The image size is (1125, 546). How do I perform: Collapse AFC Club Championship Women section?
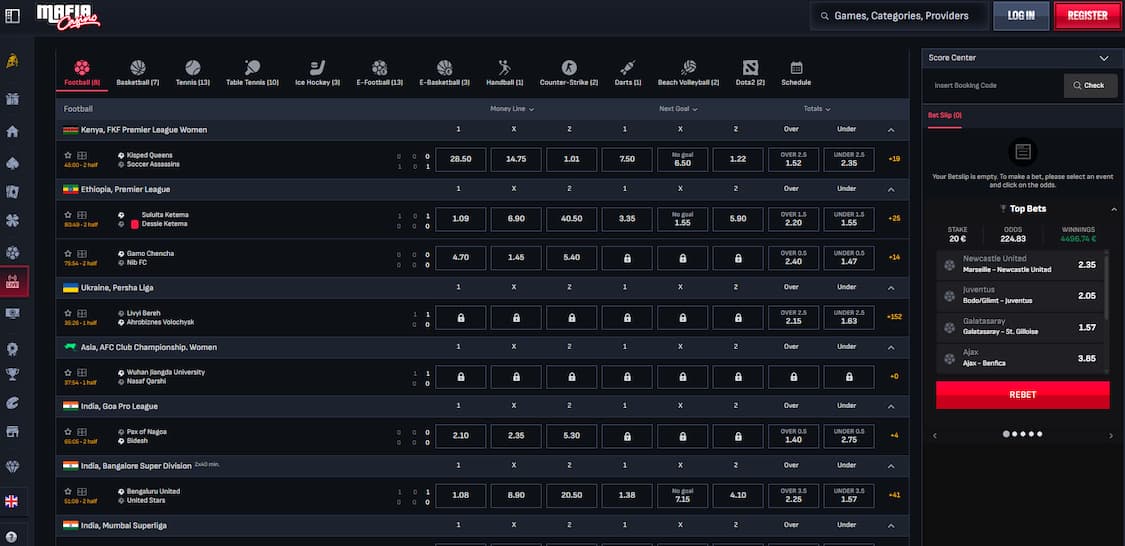(x=890, y=347)
